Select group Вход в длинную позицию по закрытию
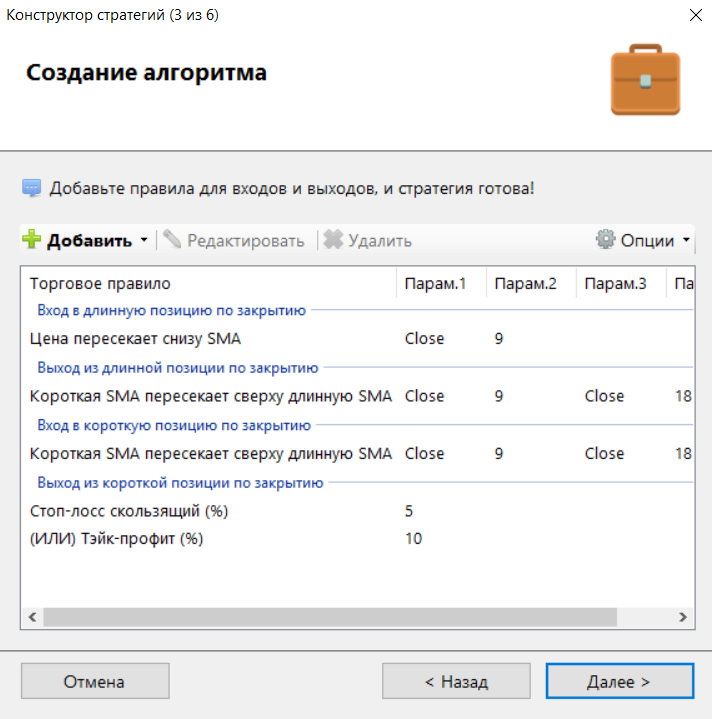Screen dimensions: 712x719 171,310
